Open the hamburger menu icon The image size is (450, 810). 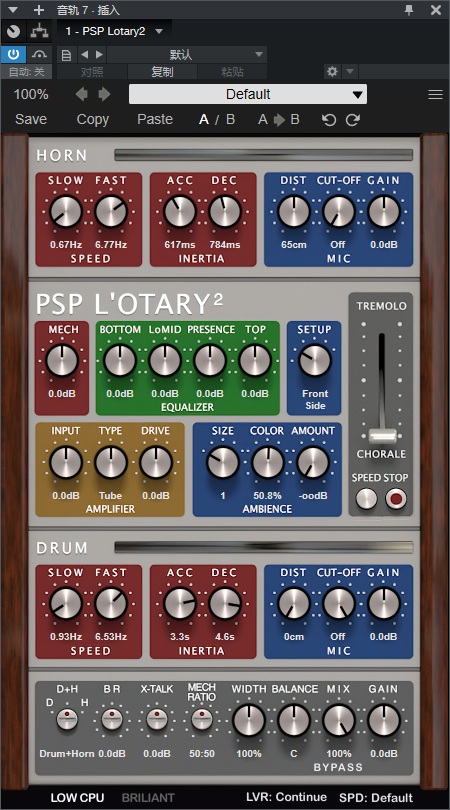pos(436,95)
